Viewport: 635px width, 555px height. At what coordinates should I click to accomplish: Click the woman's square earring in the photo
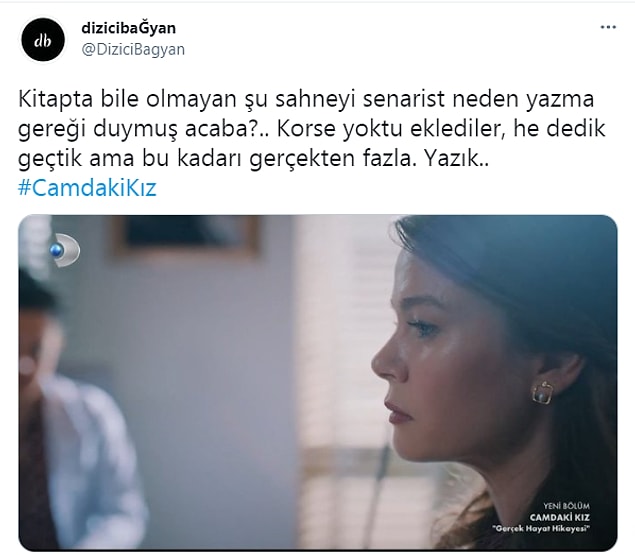click(542, 392)
